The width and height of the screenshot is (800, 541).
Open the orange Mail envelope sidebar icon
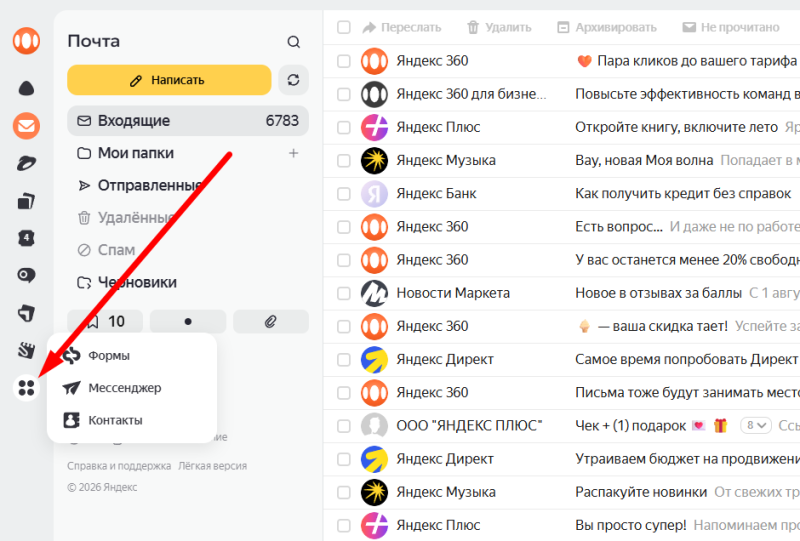27,126
